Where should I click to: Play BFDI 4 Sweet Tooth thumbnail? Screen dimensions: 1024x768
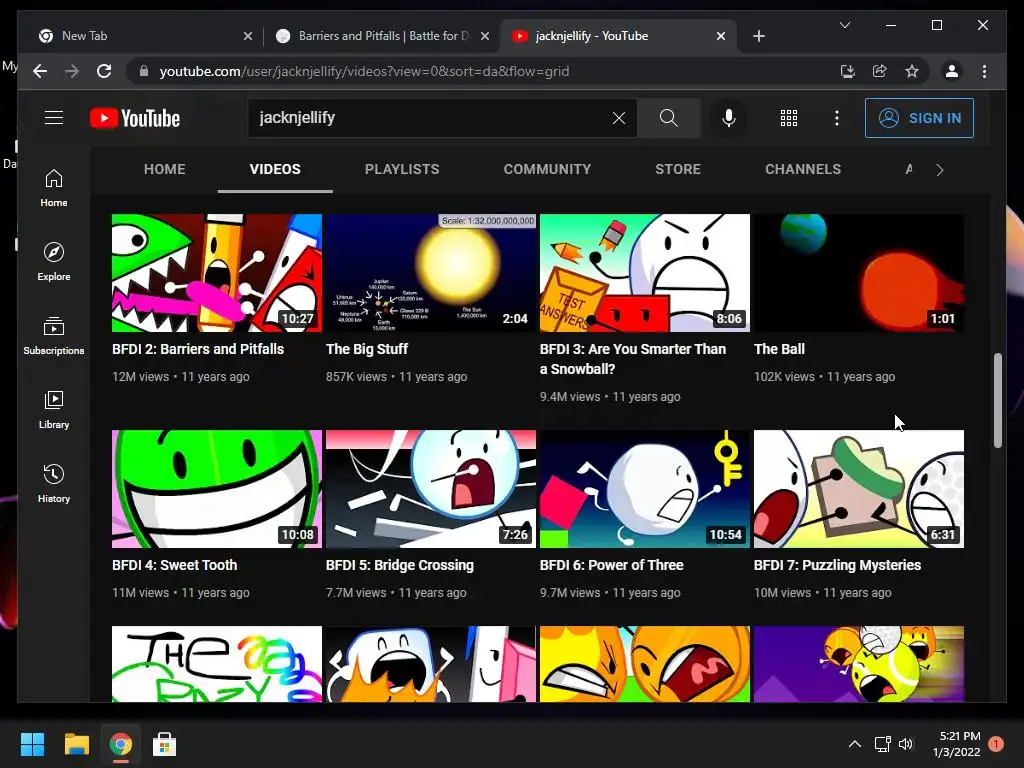point(217,488)
